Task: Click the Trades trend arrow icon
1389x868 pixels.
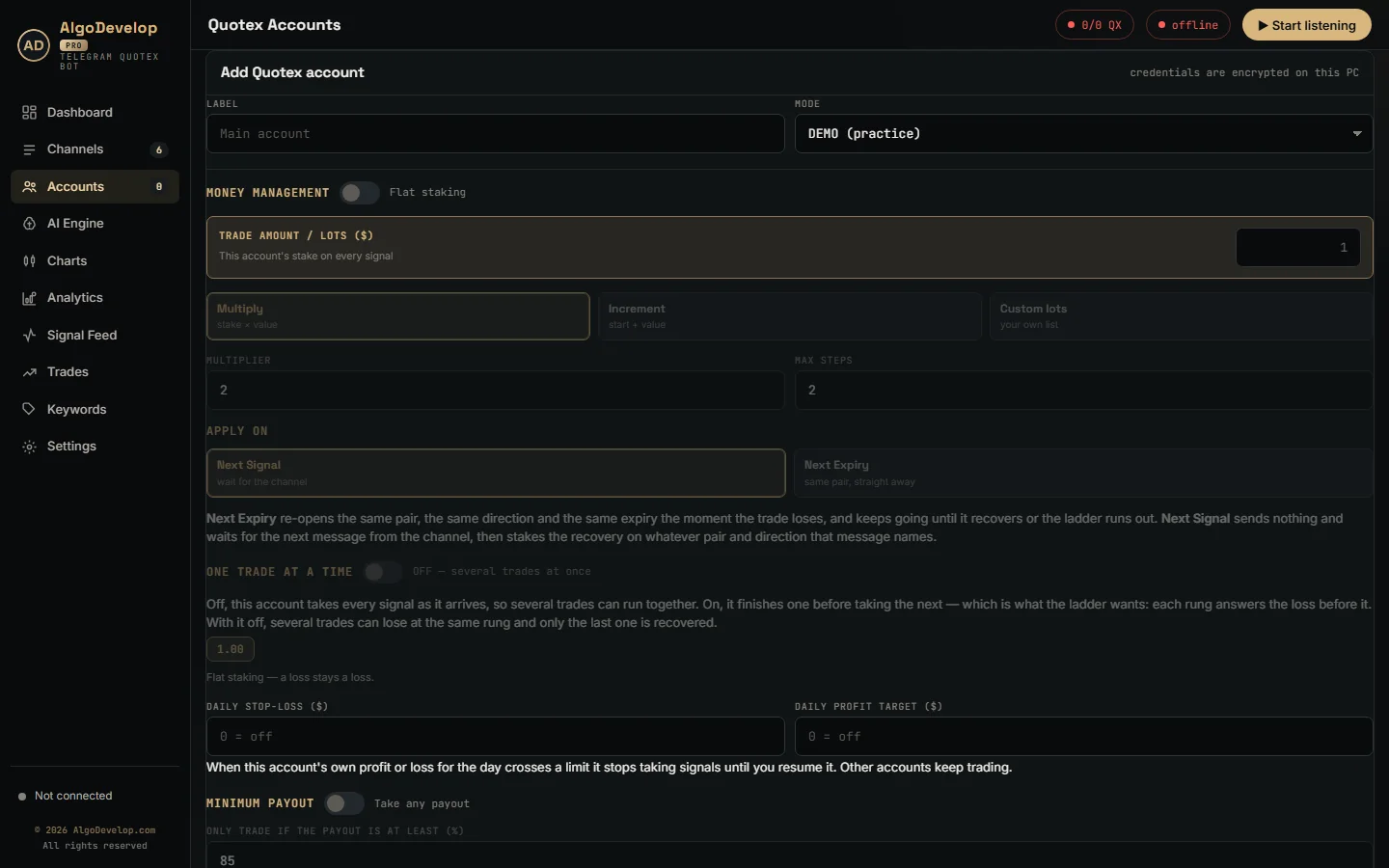Action: [29, 372]
